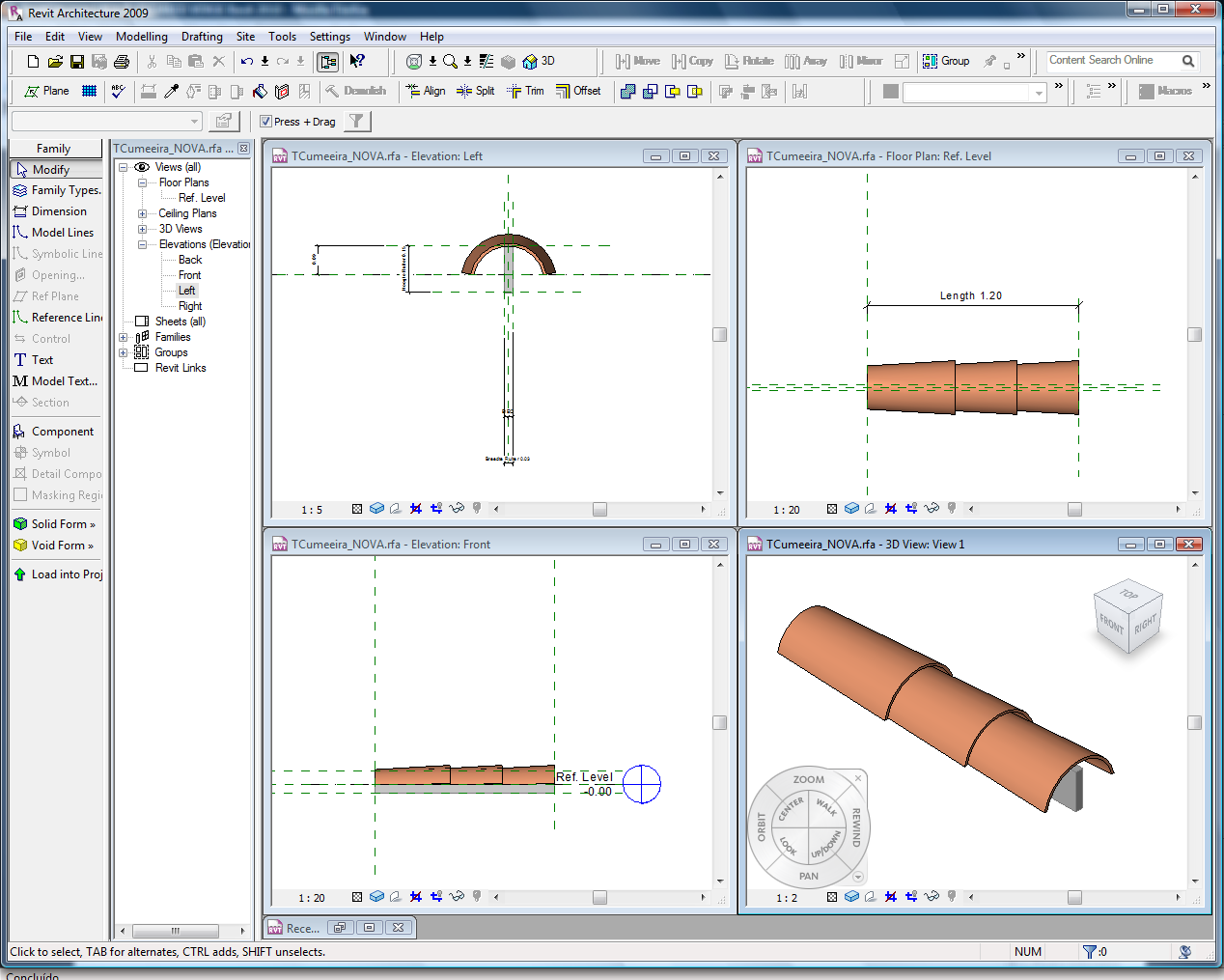Click ZOOM on the steering wheel
Image resolution: width=1224 pixels, height=980 pixels.
(x=808, y=779)
